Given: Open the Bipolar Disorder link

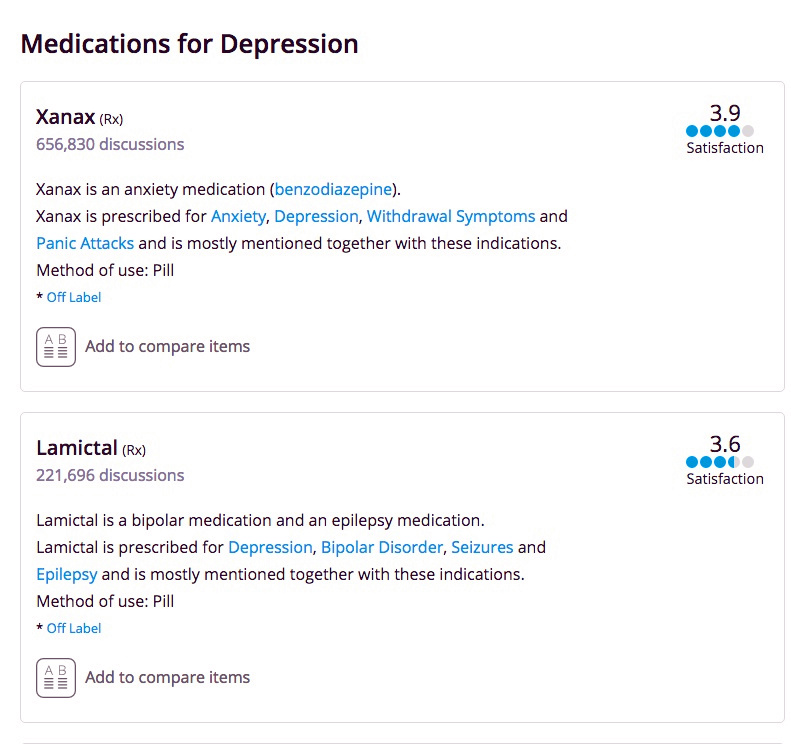Looking at the screenshot, I should 381,547.
